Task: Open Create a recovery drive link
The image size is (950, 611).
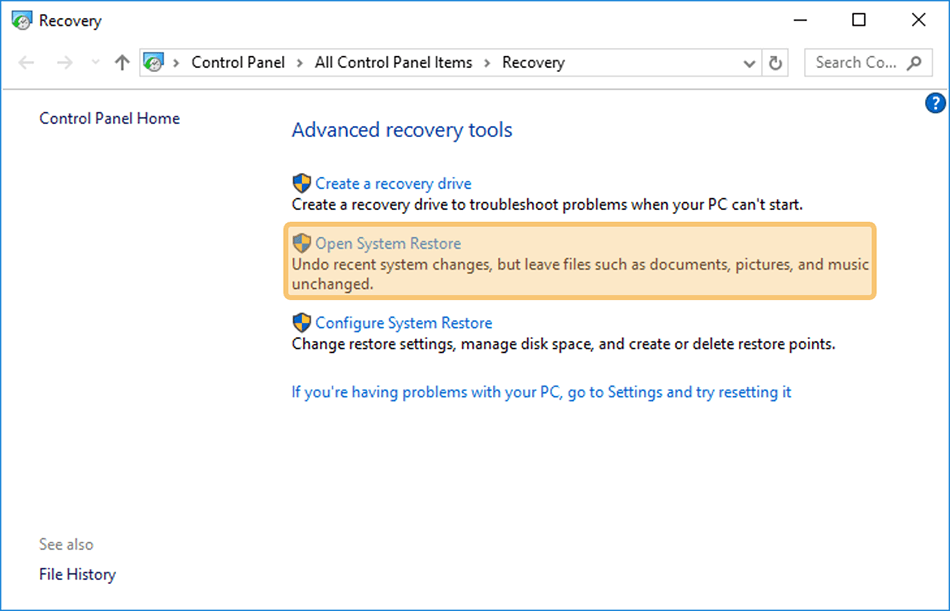Action: tap(393, 184)
